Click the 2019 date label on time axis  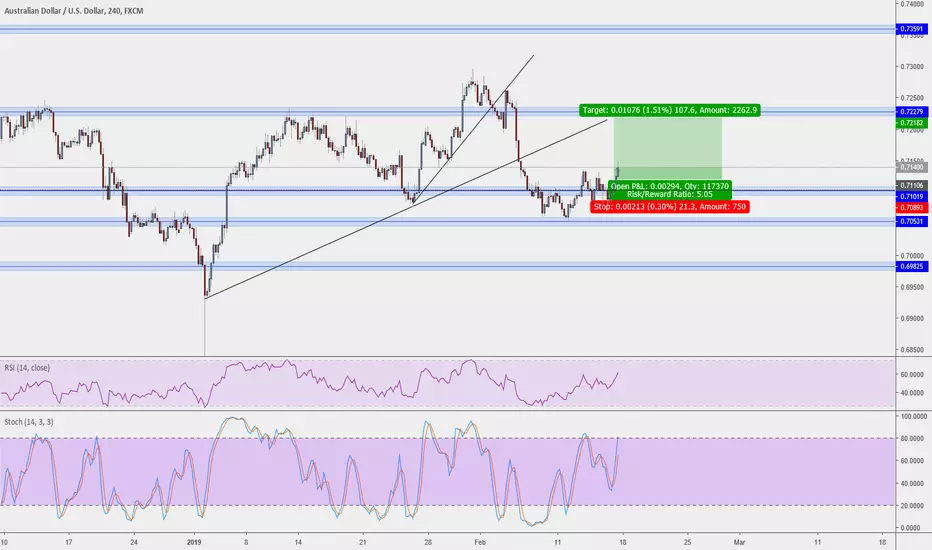[x=194, y=542]
